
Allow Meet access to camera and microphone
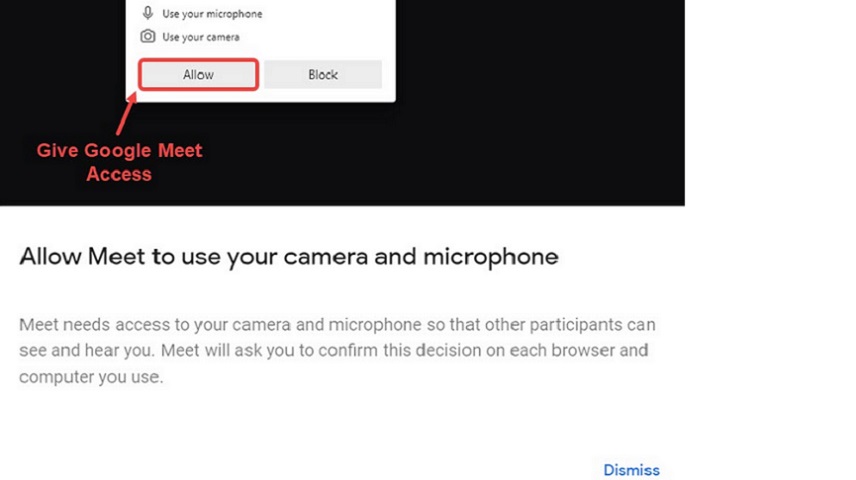tap(198, 74)
